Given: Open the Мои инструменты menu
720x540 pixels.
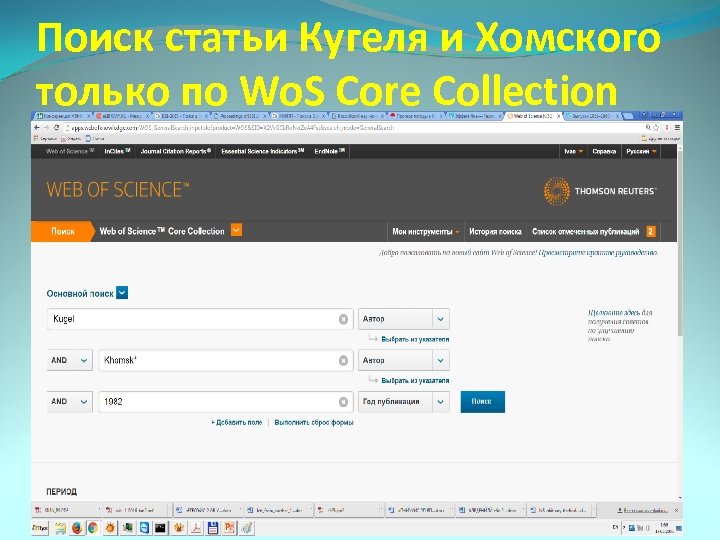Looking at the screenshot, I should [426, 232].
